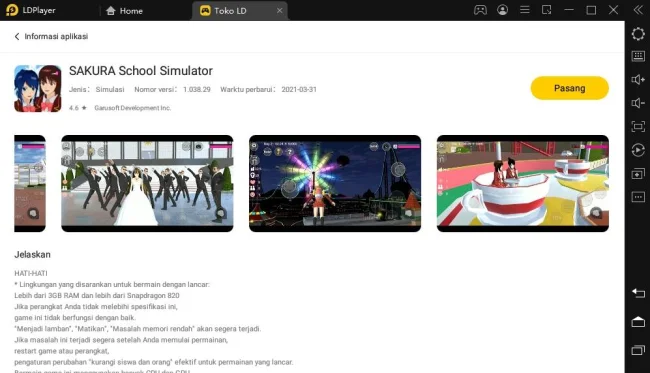The width and height of the screenshot is (650, 373).
Task: Increase volume using speaker plus icon
Action: (x=638, y=79)
